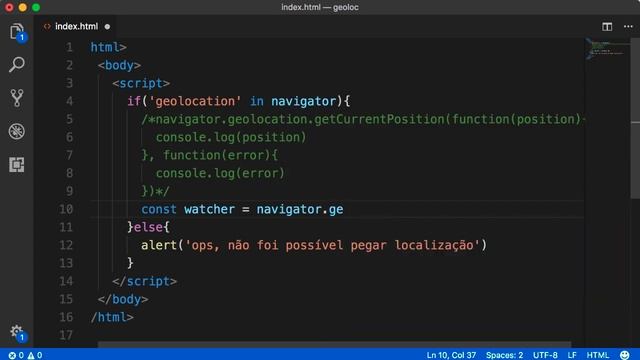Screen dimensions: 640x360
Task: Click the empty line 17 number
Action: 66,335
